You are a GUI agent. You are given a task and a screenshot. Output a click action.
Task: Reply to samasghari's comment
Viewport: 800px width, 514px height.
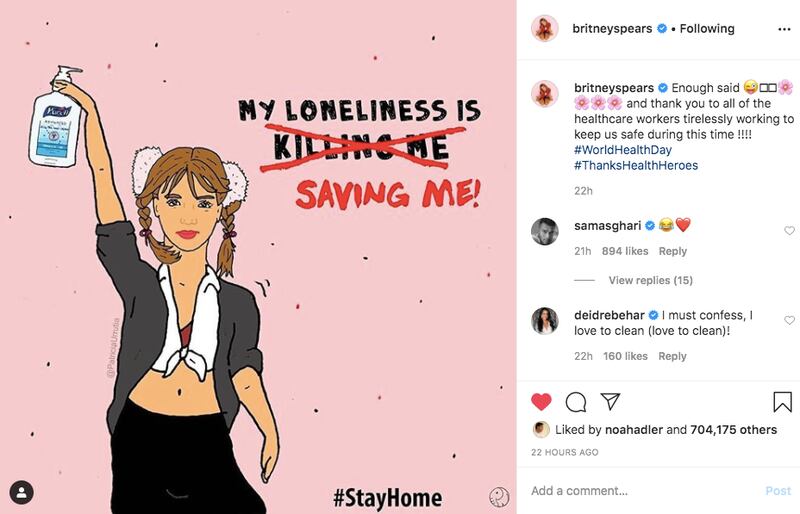(673, 251)
